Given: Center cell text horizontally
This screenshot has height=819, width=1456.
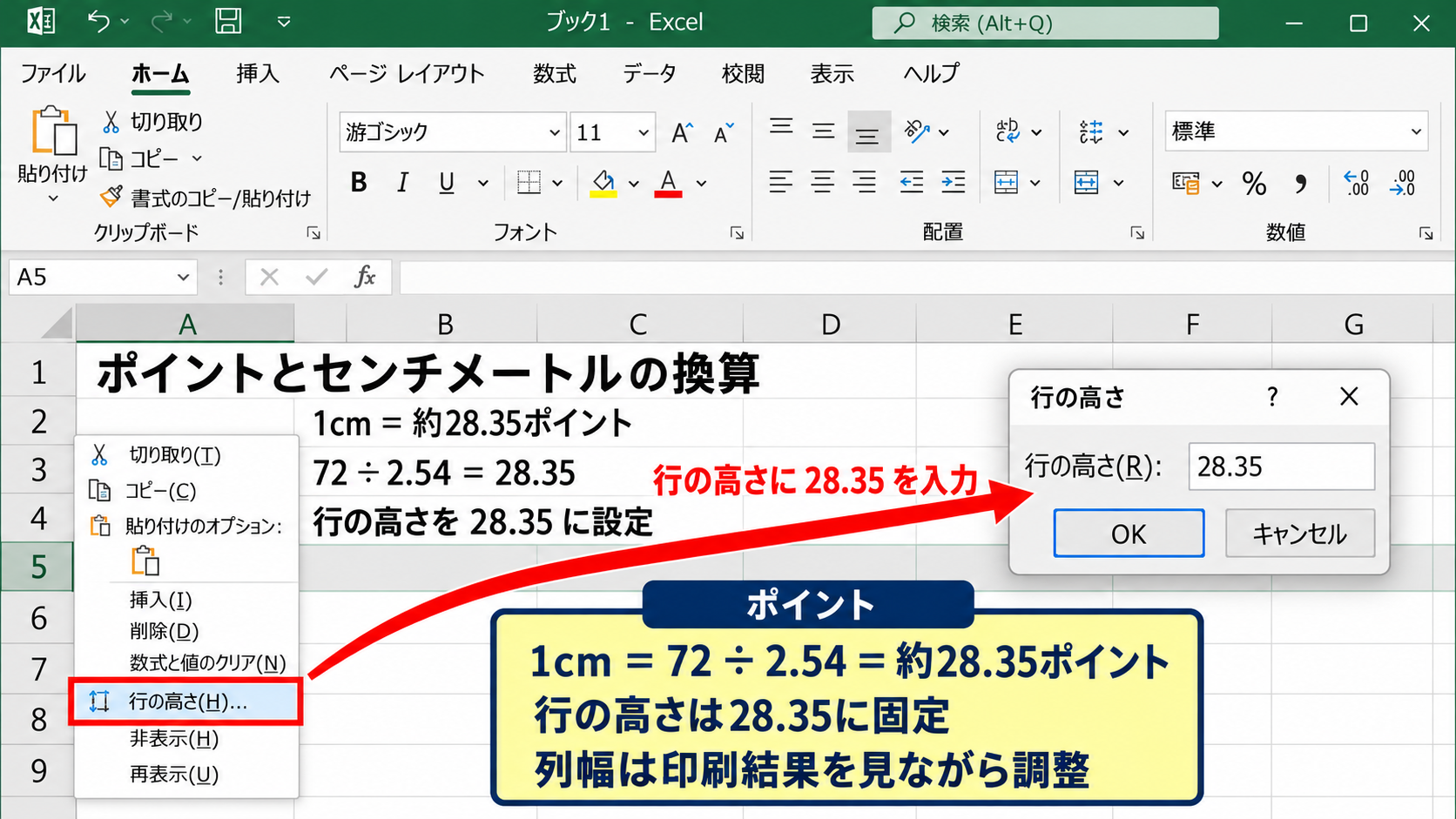Looking at the screenshot, I should click(x=823, y=183).
